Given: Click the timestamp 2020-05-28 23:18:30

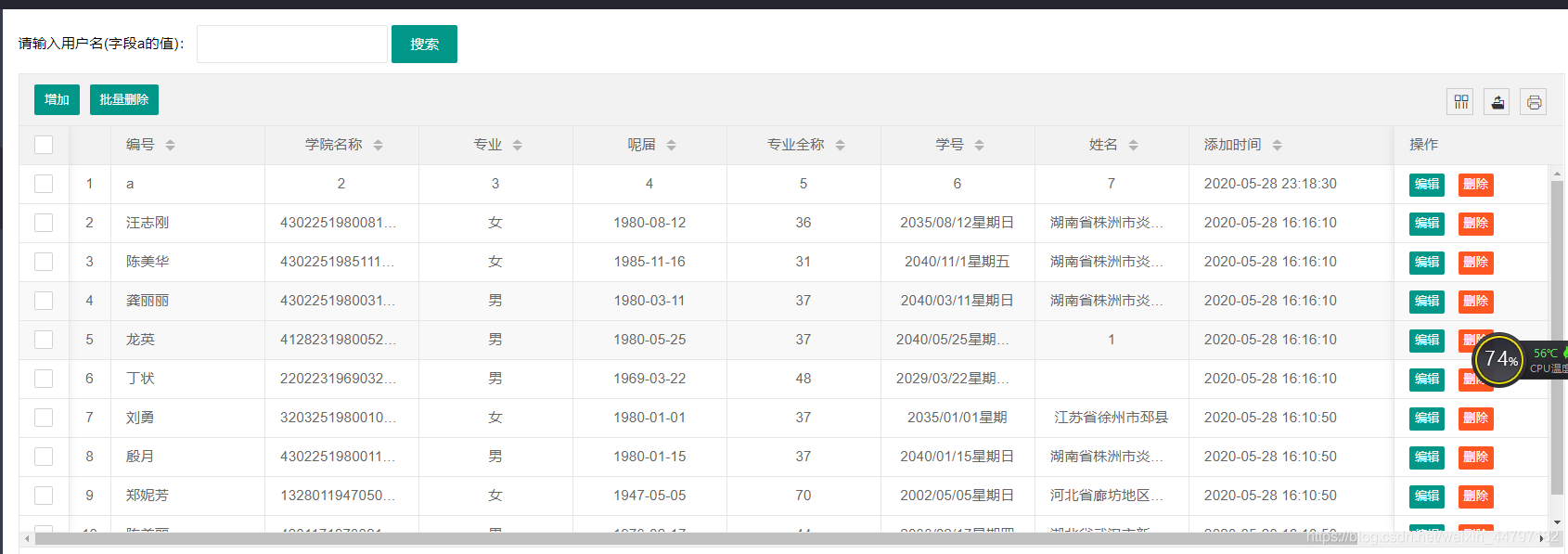Looking at the screenshot, I should click(x=1270, y=184).
